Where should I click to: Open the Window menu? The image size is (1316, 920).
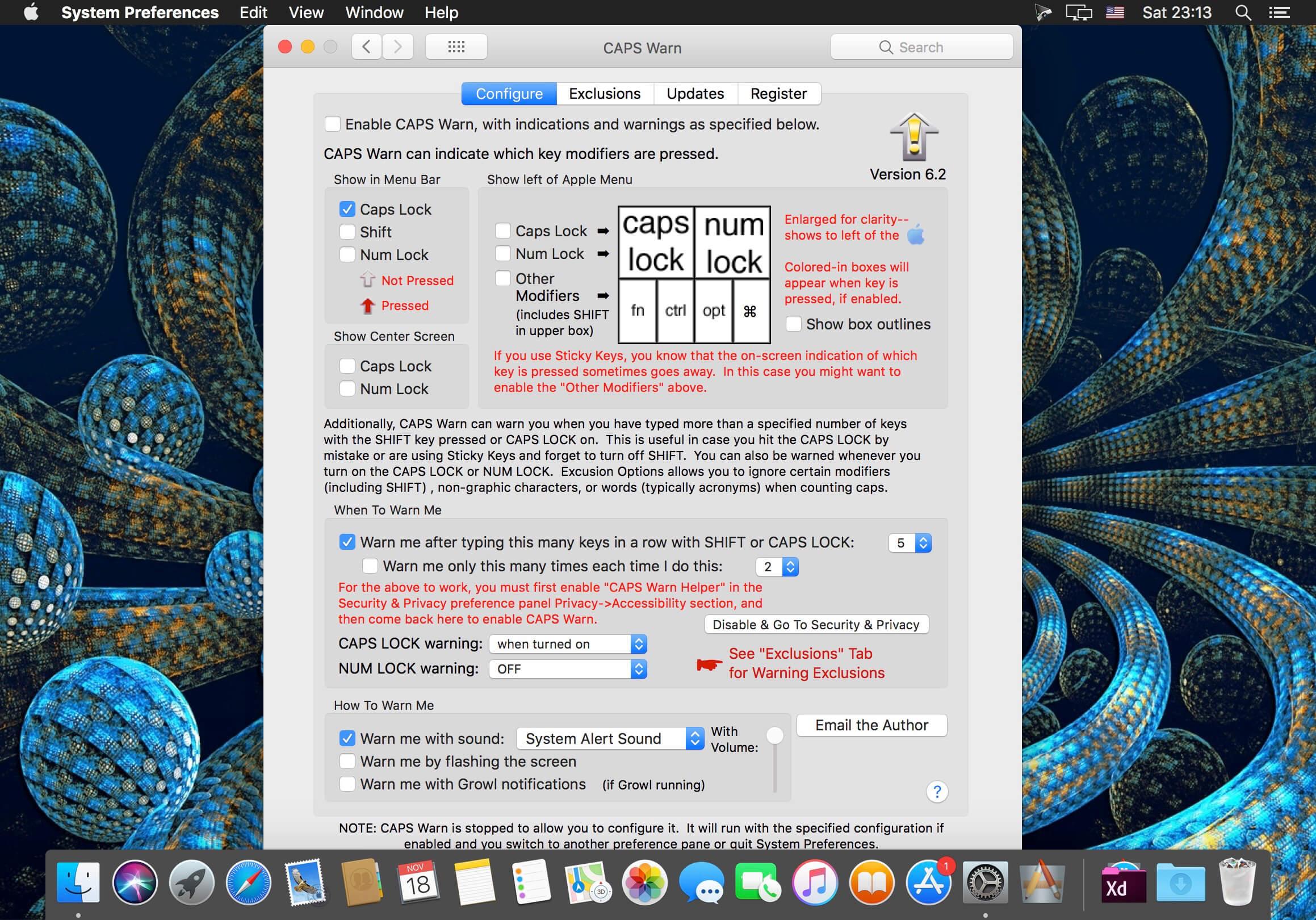click(x=374, y=12)
